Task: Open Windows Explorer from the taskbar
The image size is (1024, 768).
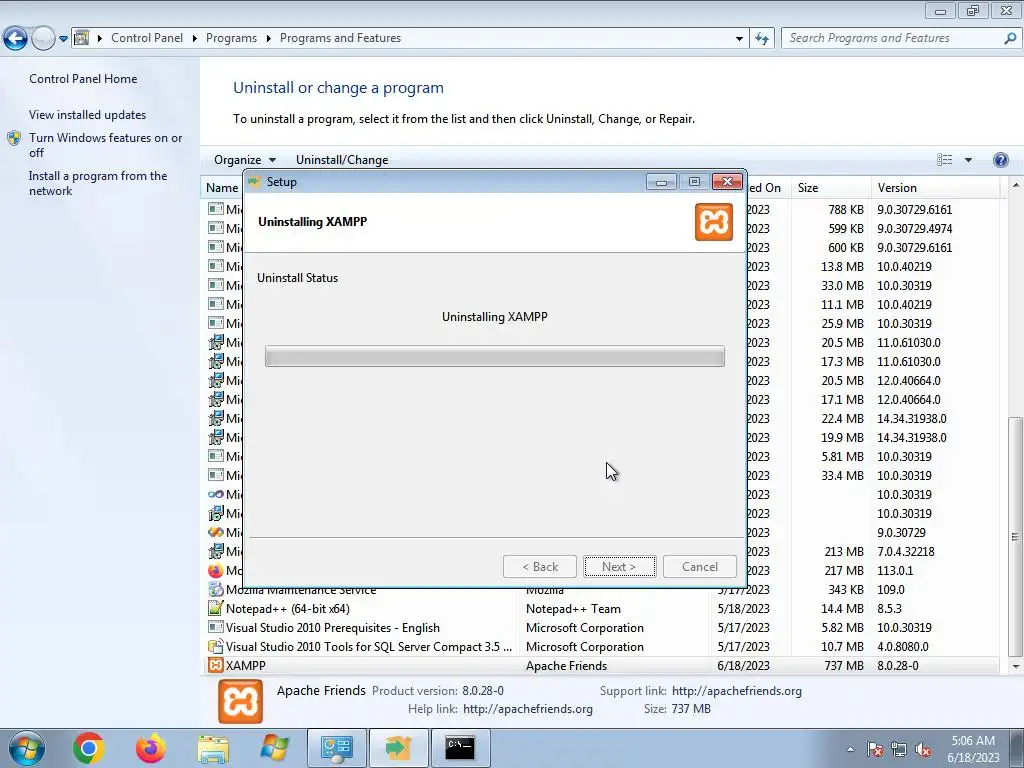Action: pos(213,748)
